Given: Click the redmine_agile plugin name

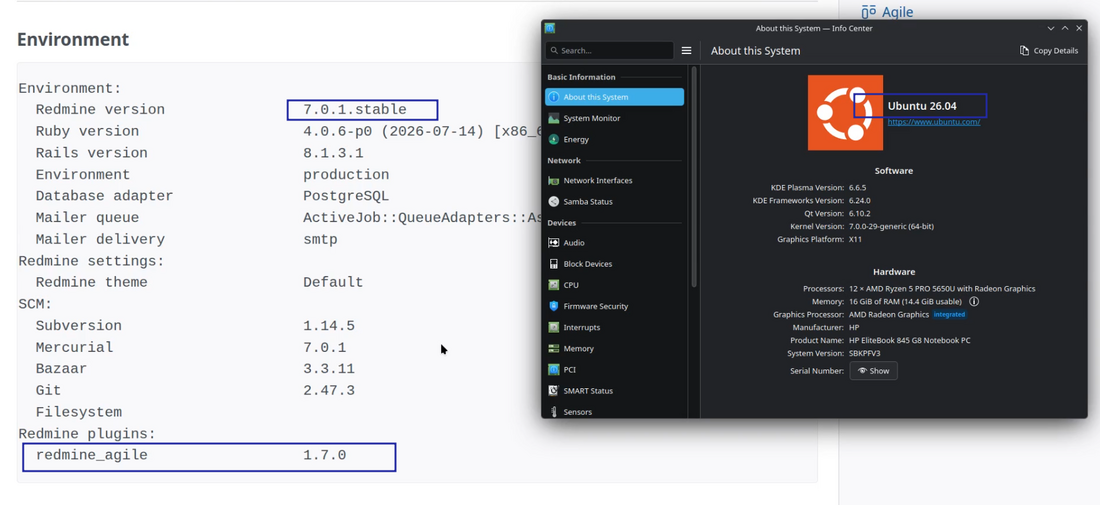Looking at the screenshot, I should tap(92, 455).
